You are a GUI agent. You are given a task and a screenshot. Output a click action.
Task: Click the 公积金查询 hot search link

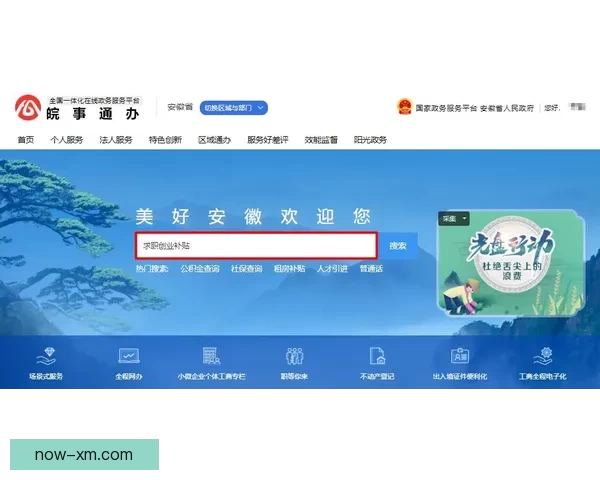point(200,269)
